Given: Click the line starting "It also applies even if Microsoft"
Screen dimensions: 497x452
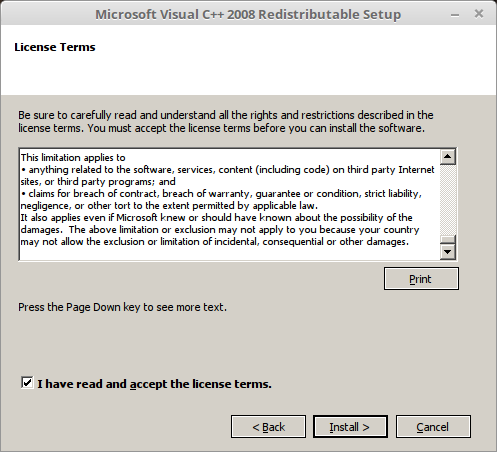Looking at the screenshot, I should pyautogui.click(x=216, y=218).
